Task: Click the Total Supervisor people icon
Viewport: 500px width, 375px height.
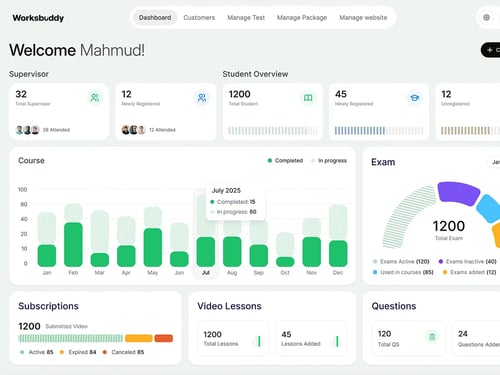Action: 95,98
